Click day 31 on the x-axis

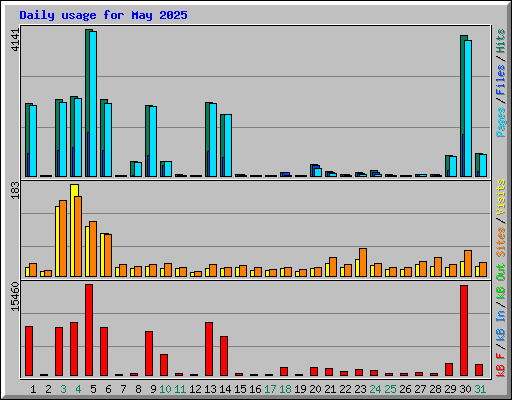pyautogui.click(x=480, y=389)
